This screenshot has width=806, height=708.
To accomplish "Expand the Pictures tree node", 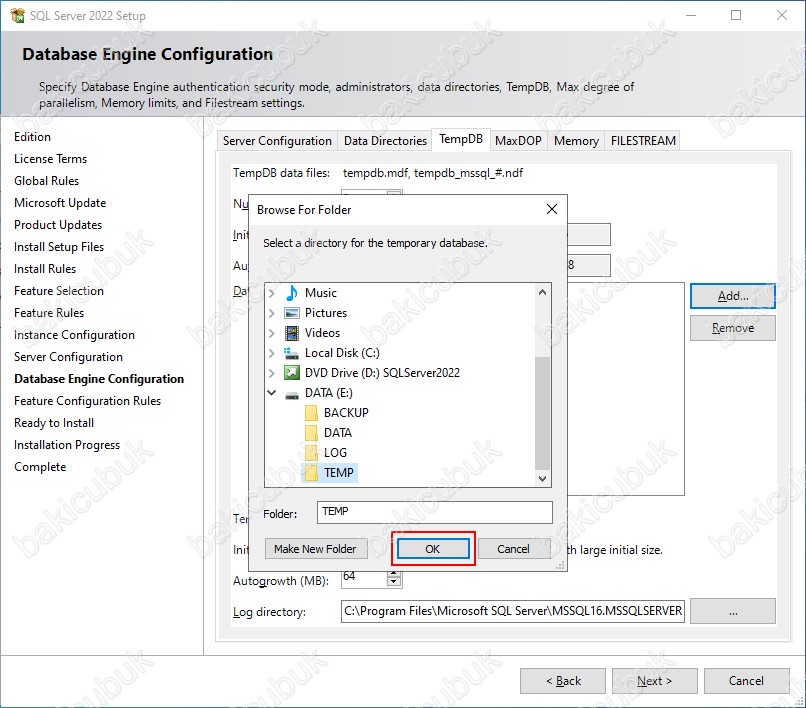I will point(271,313).
